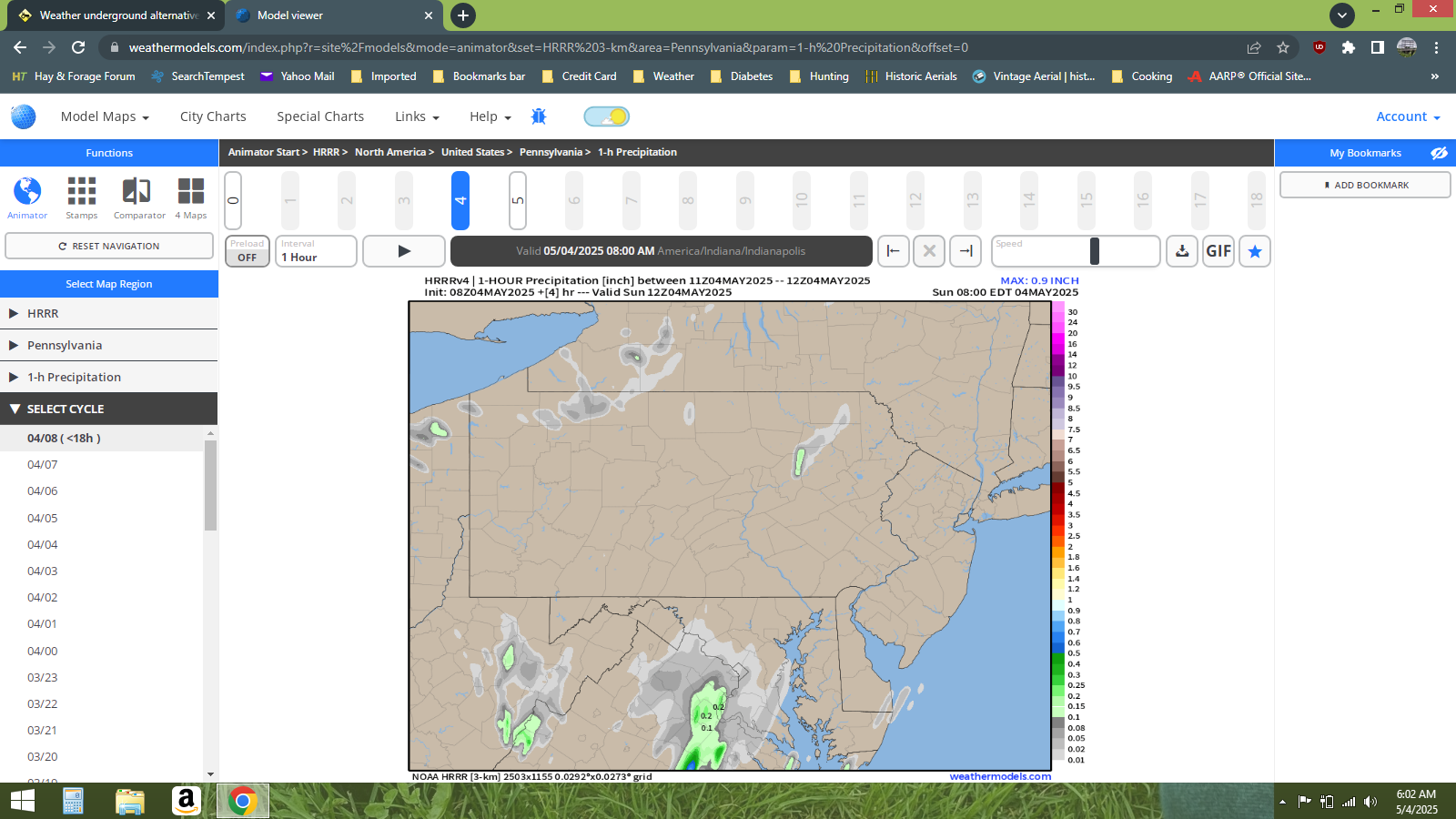Select forecast frame 0
This screenshot has width=1456, height=819.
233,200
